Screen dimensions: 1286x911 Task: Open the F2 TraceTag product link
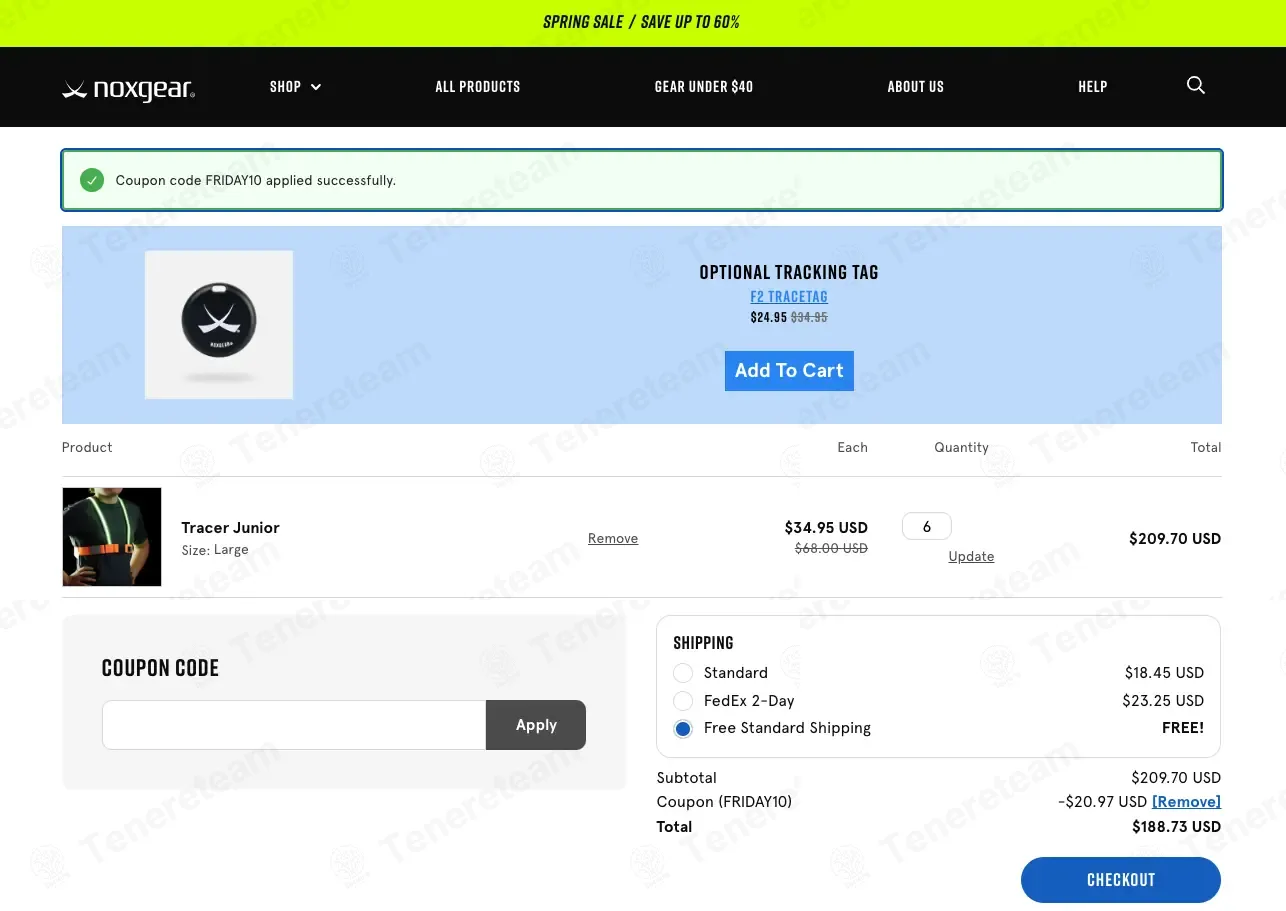(789, 297)
